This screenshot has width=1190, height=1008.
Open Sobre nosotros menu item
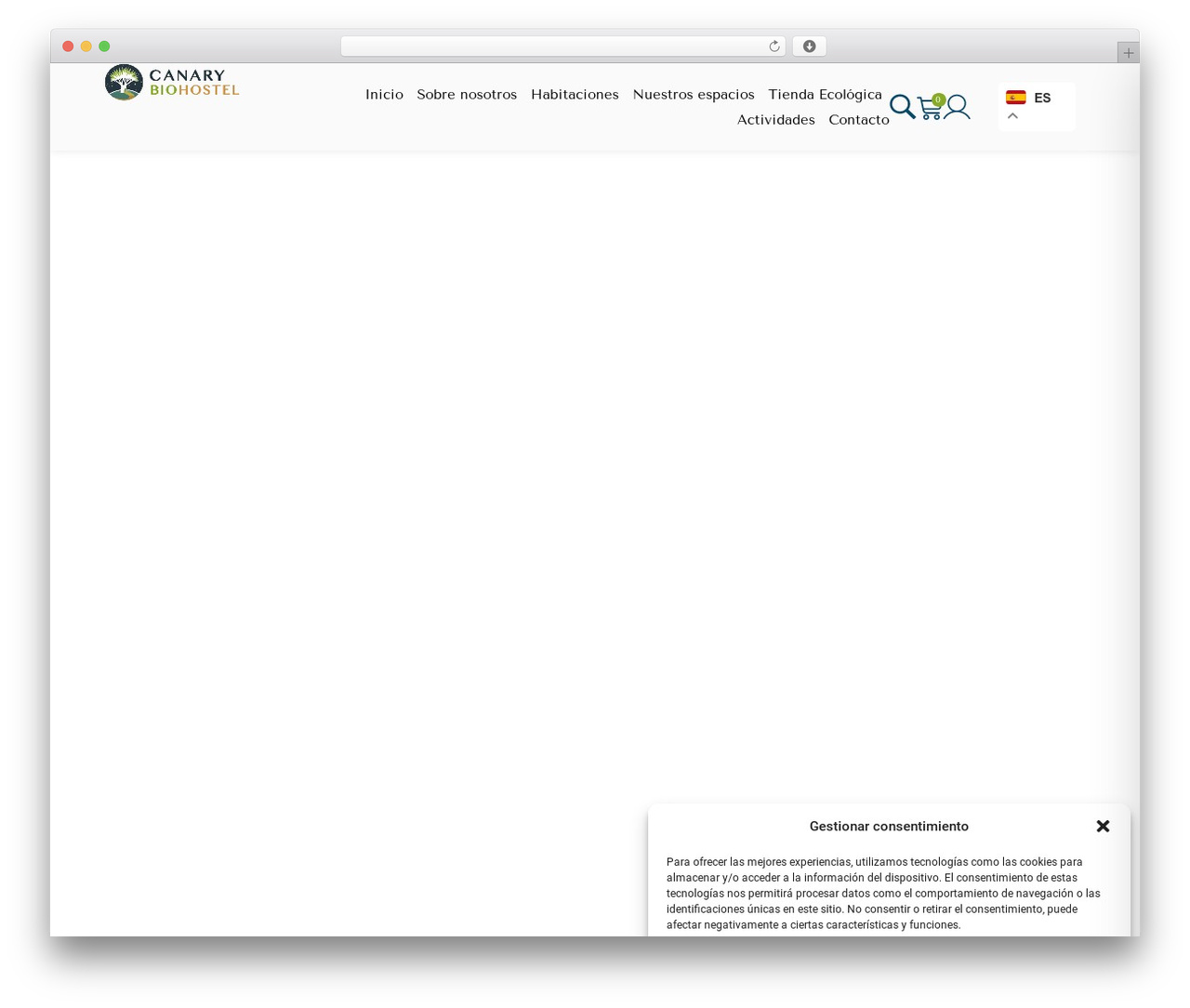pos(467,95)
